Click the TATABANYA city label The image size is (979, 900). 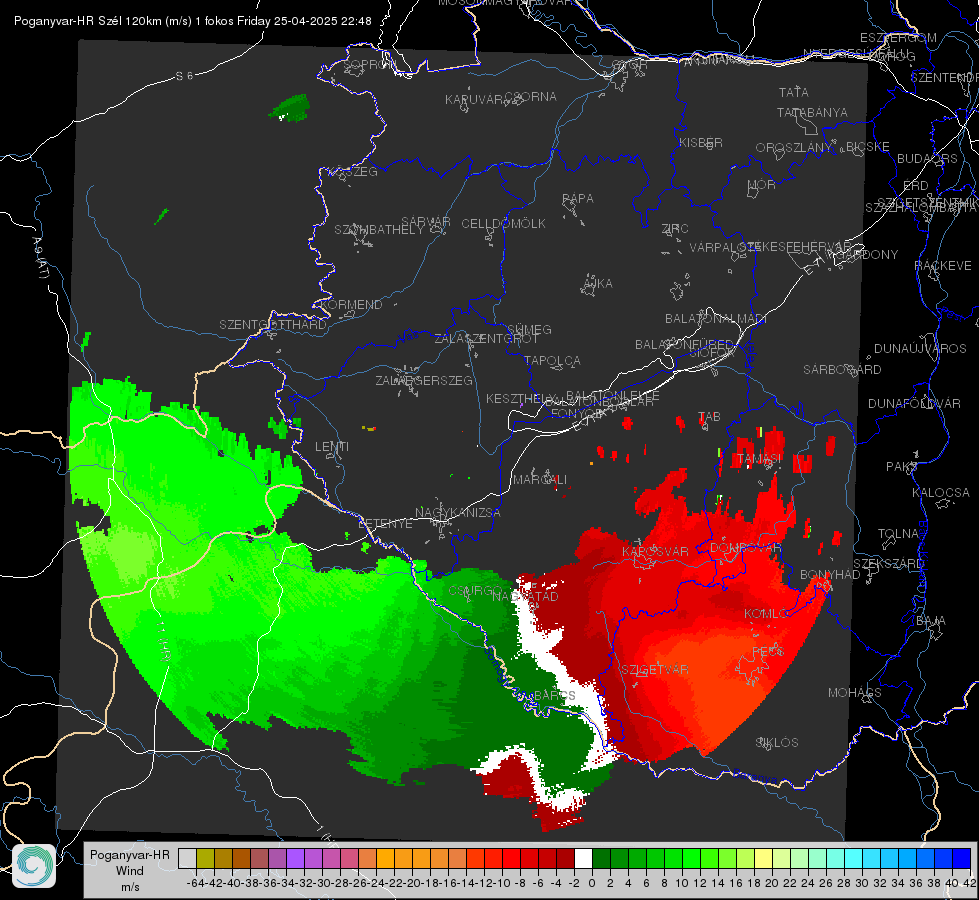(812, 112)
